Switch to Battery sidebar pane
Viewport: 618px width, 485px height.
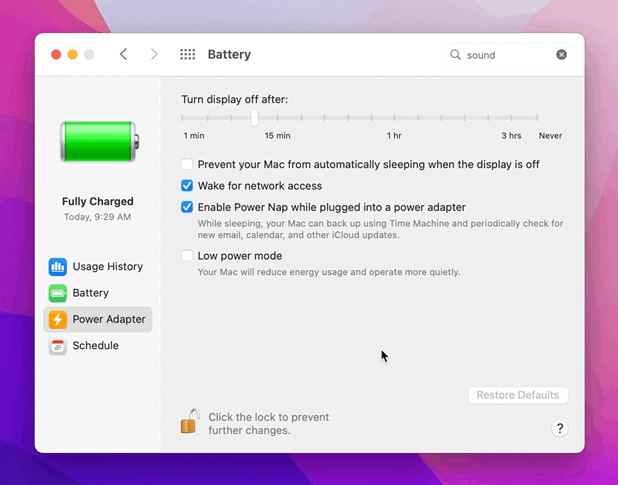[97, 293]
